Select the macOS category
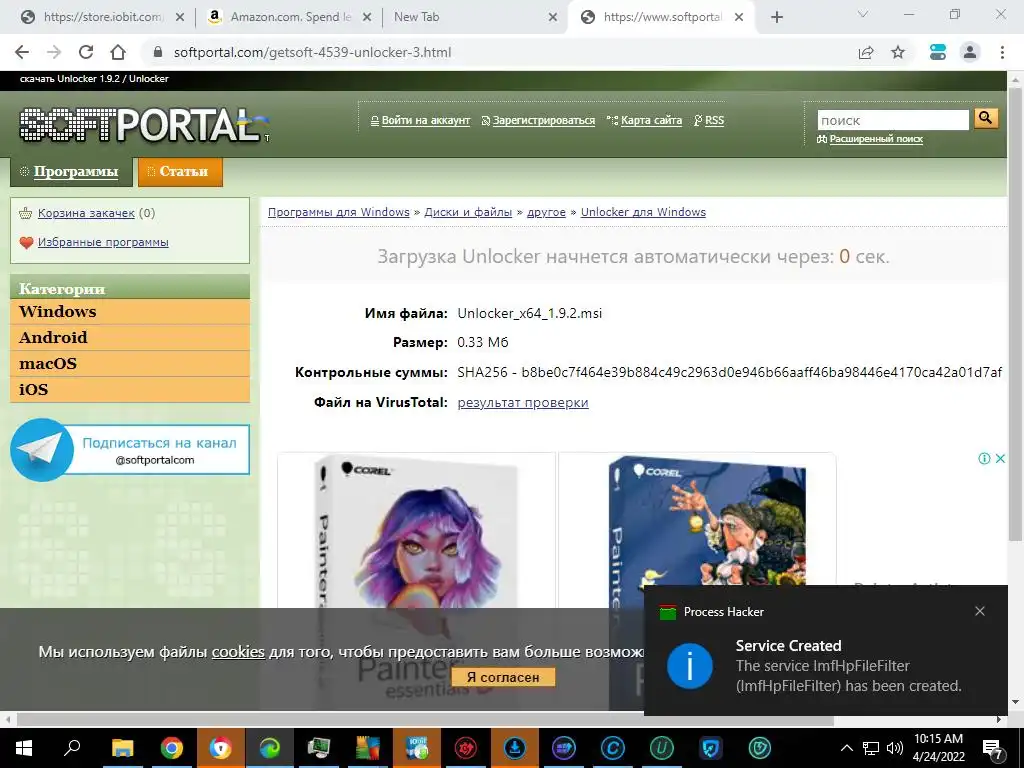1024x768 pixels. (x=130, y=364)
